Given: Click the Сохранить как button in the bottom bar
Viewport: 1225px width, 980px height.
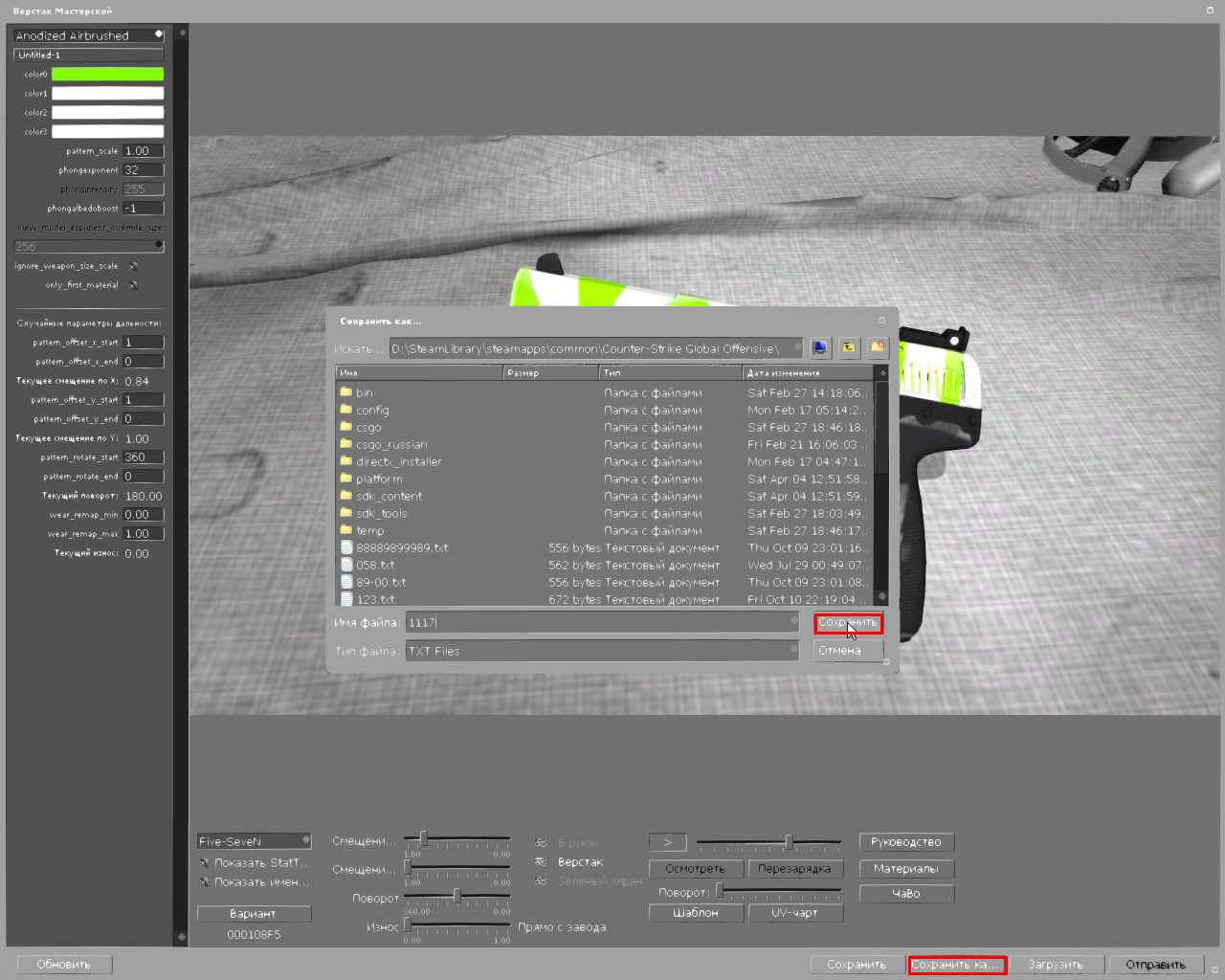Looking at the screenshot, I should 957,964.
